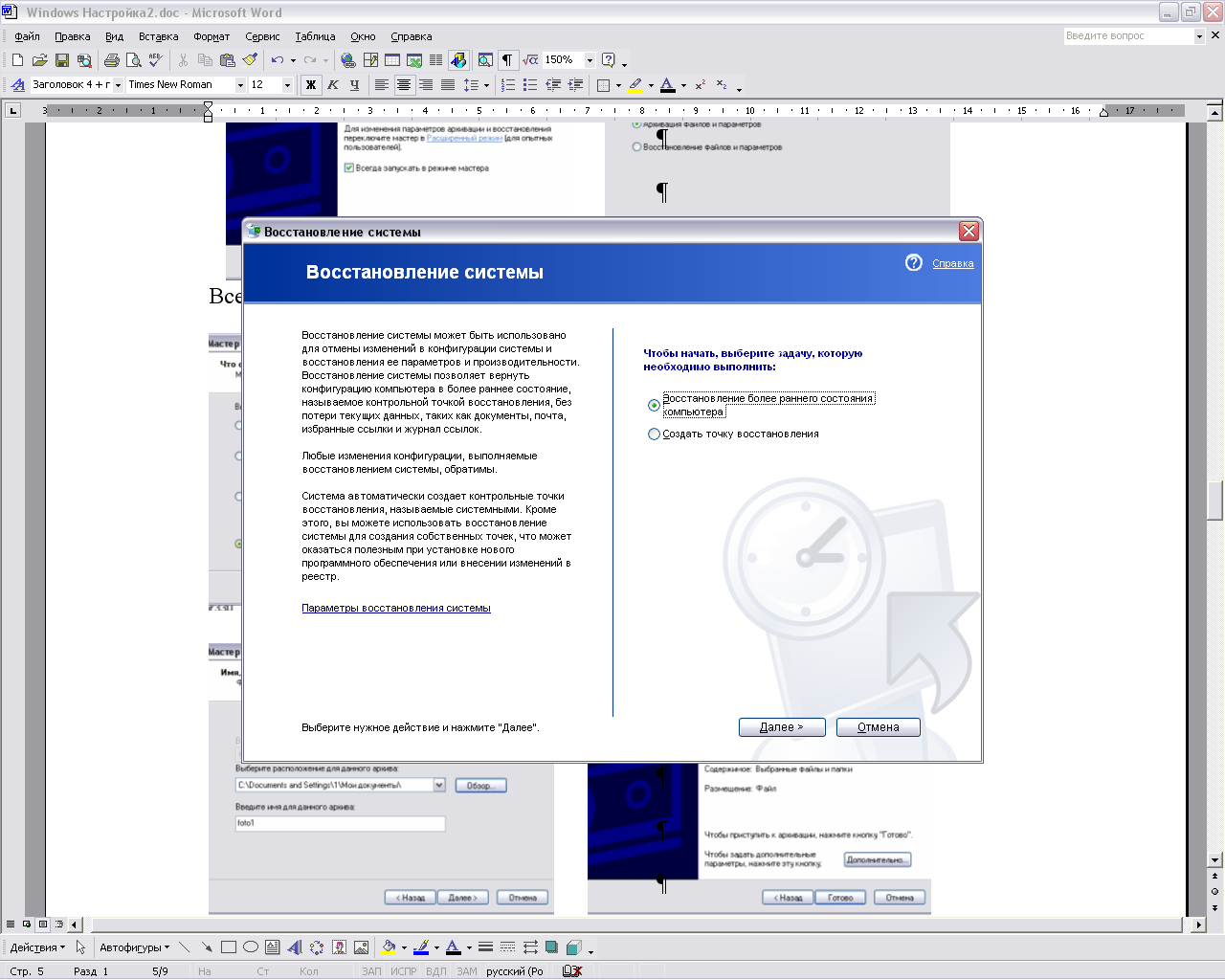Viewport: 1225px width, 980px height.
Task: Click the 'Далее >' button in dialog
Action: [782, 727]
